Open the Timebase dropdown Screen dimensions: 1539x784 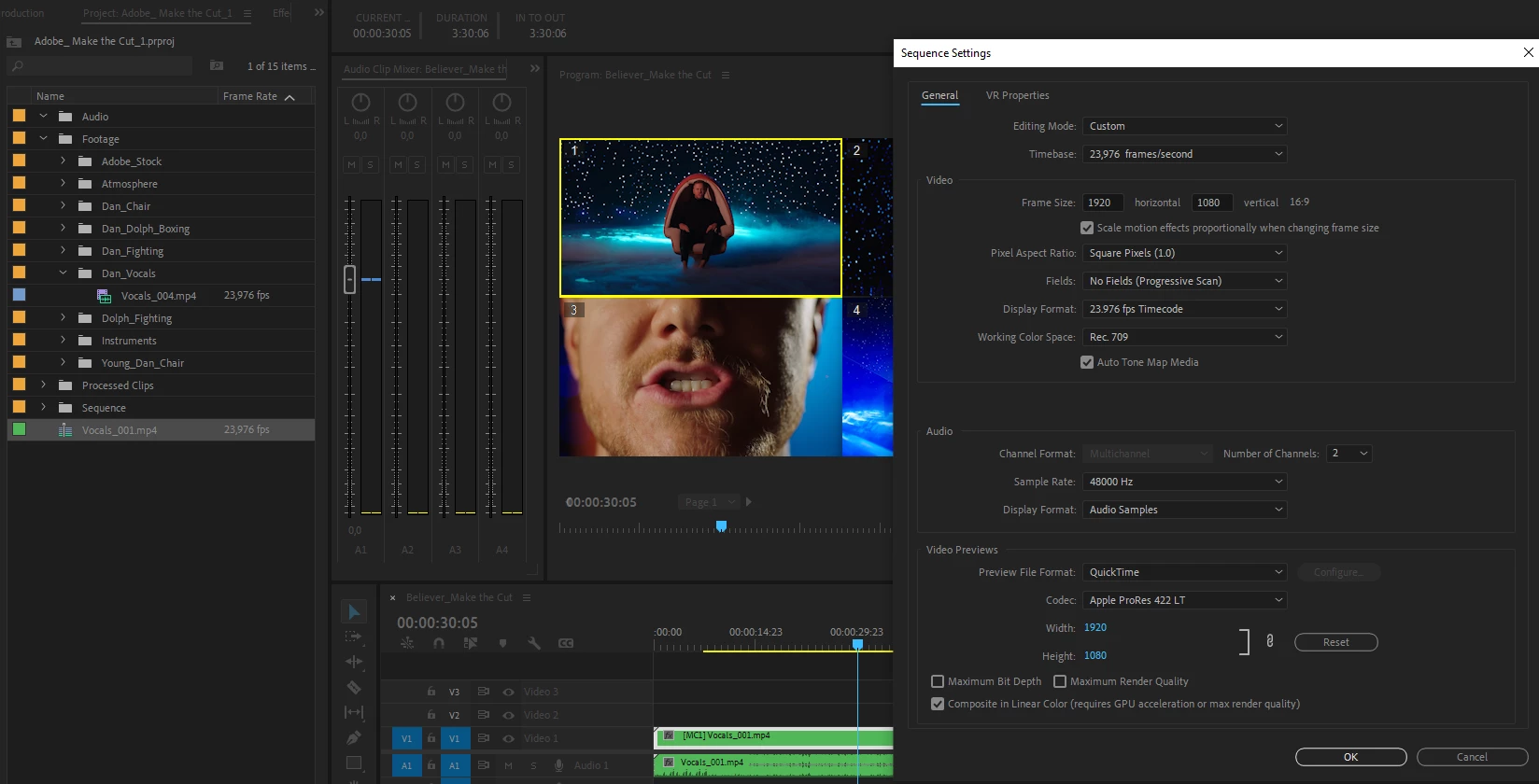coord(1185,154)
